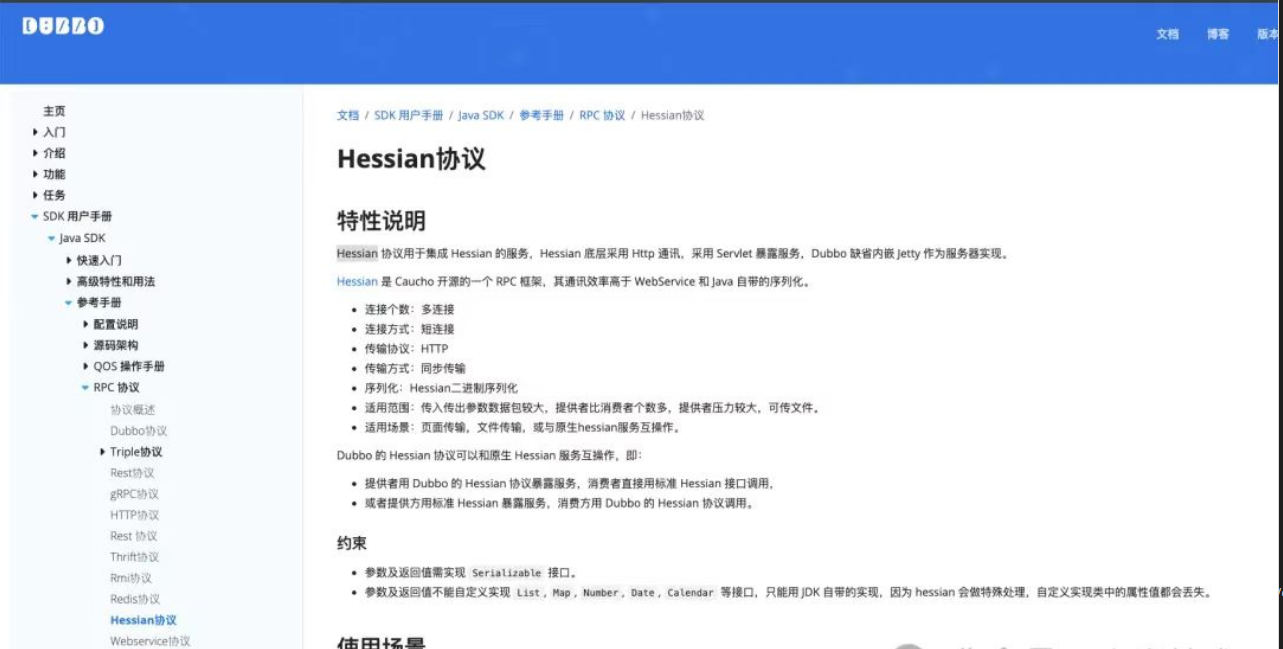Open 协议概述 sidebar page
The width and height of the screenshot is (1283, 649).
[x=133, y=410]
